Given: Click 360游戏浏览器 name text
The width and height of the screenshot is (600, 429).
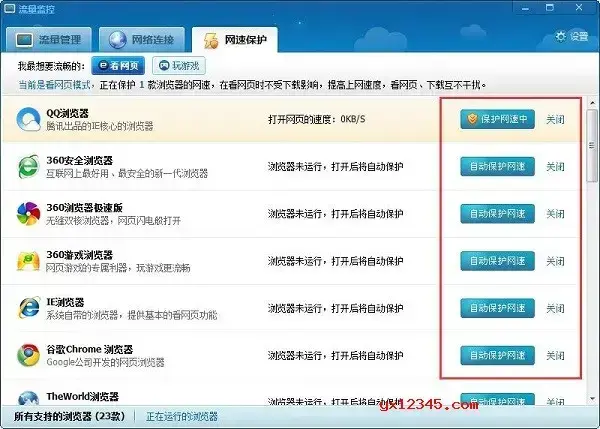Looking at the screenshot, I should pos(80,255).
